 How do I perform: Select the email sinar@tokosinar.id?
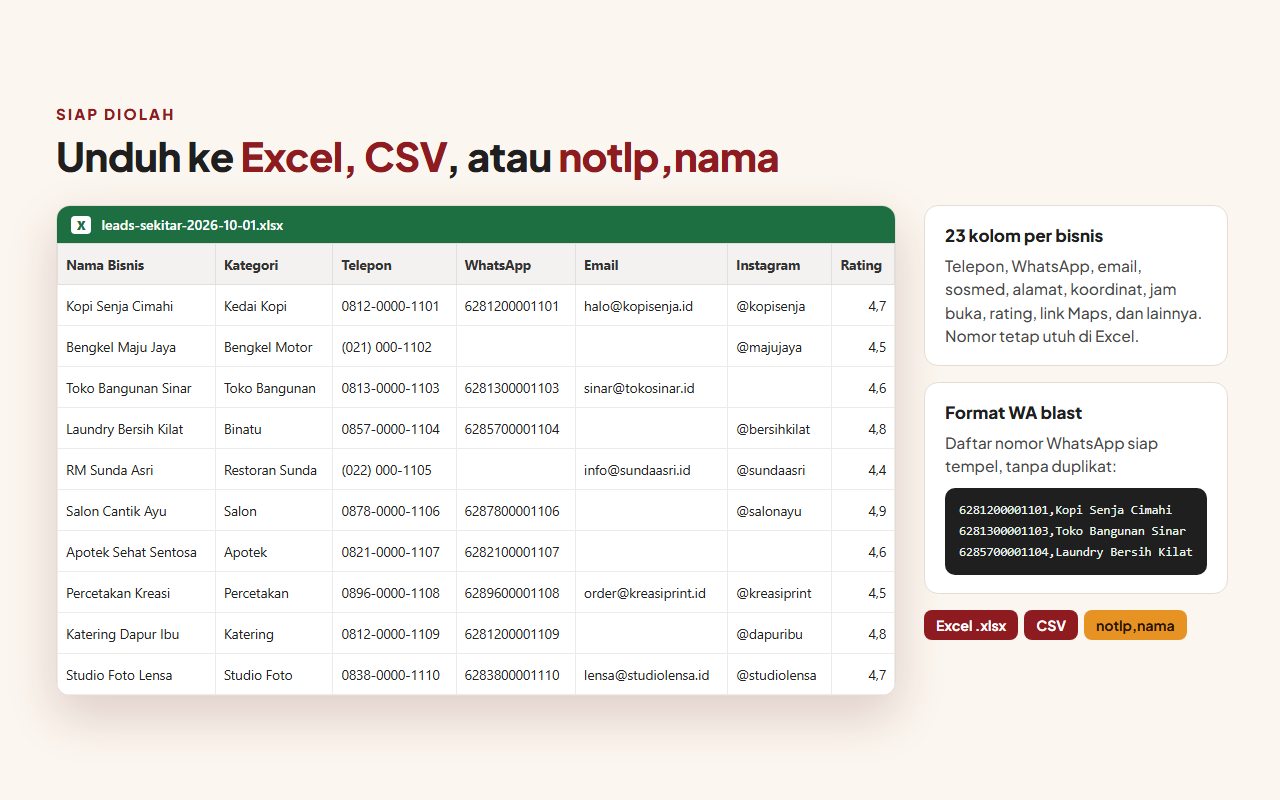click(639, 388)
